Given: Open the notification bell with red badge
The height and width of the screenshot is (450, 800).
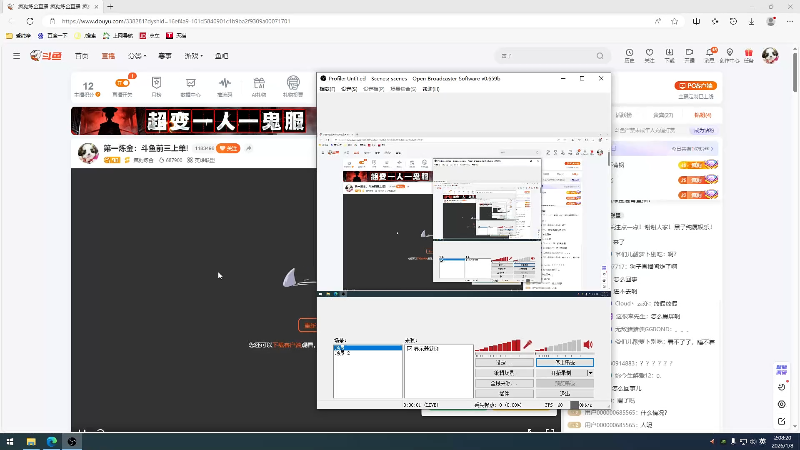Looking at the screenshot, I should [x=710, y=55].
